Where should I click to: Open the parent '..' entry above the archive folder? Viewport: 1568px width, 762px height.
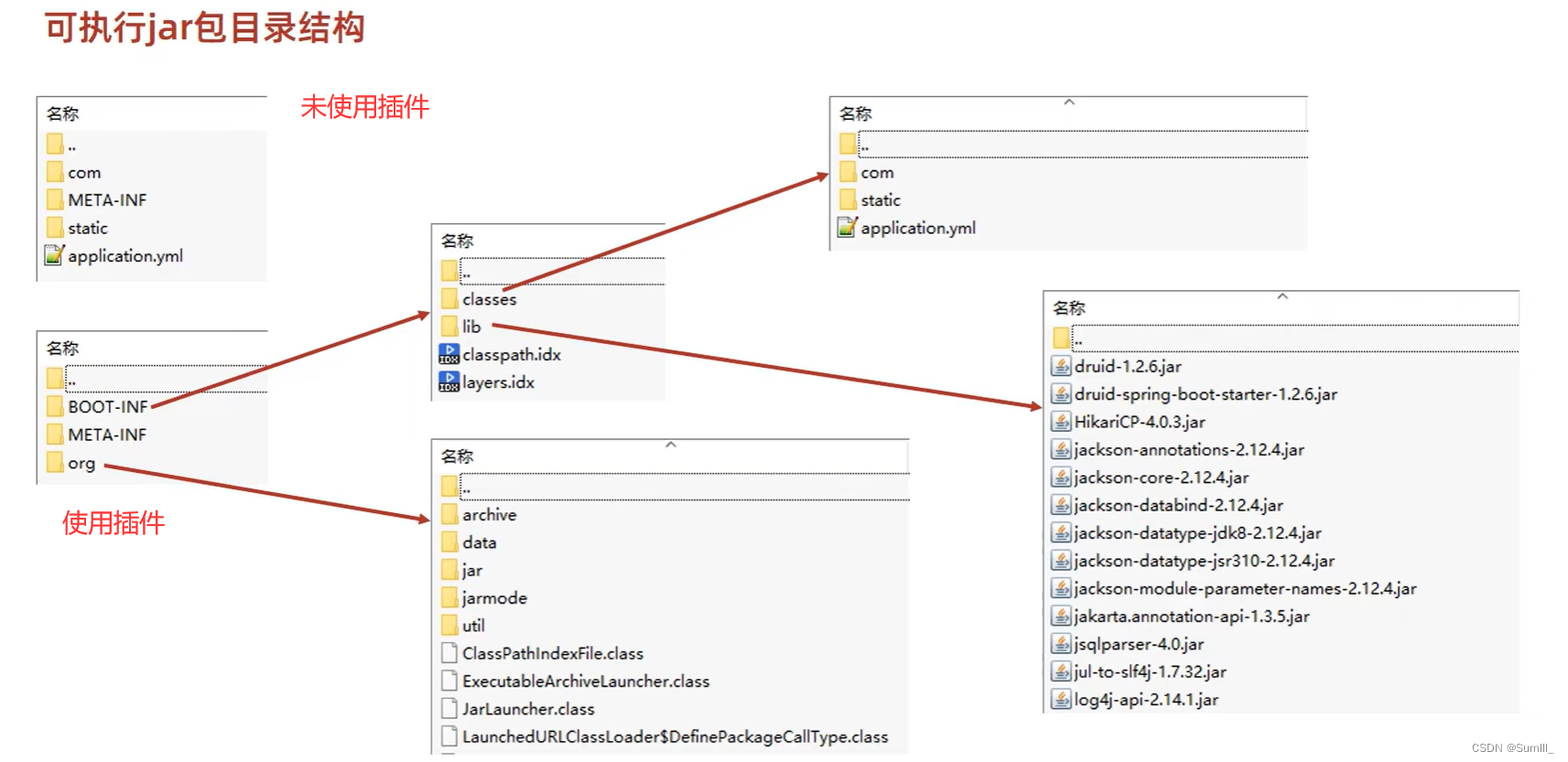click(675, 487)
